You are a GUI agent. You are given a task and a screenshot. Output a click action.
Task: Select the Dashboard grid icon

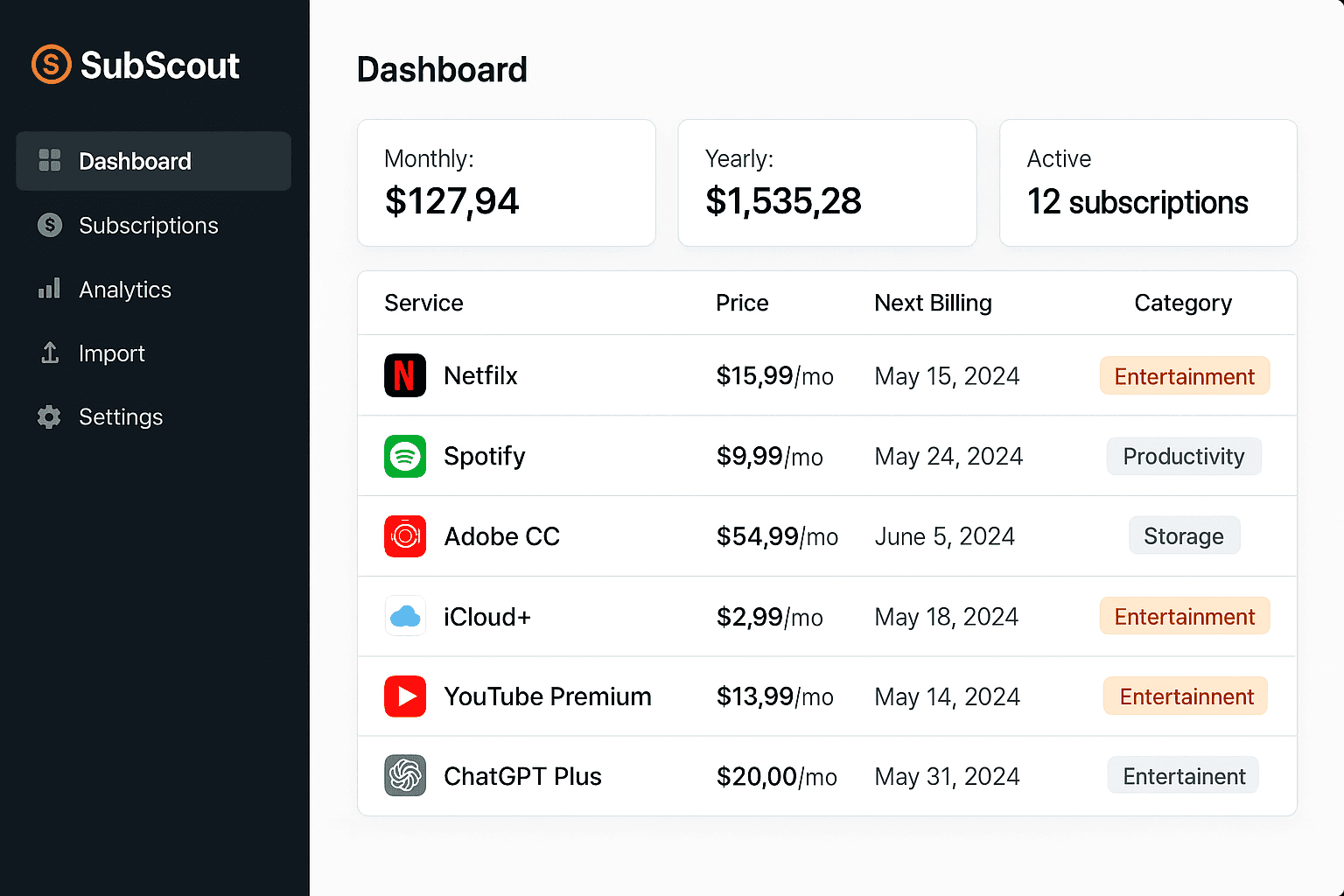point(49,161)
